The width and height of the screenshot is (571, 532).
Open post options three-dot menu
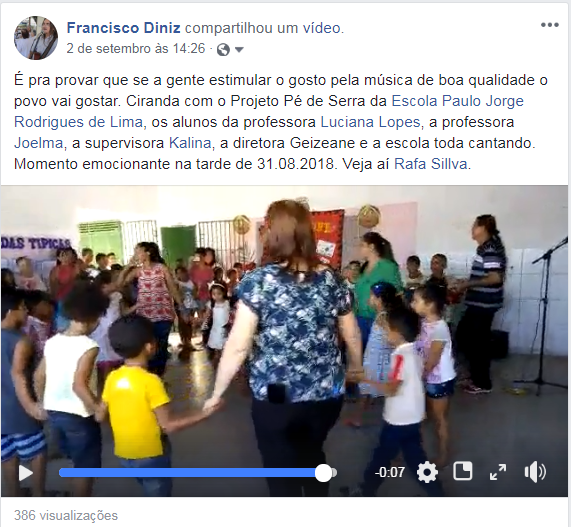[550, 25]
